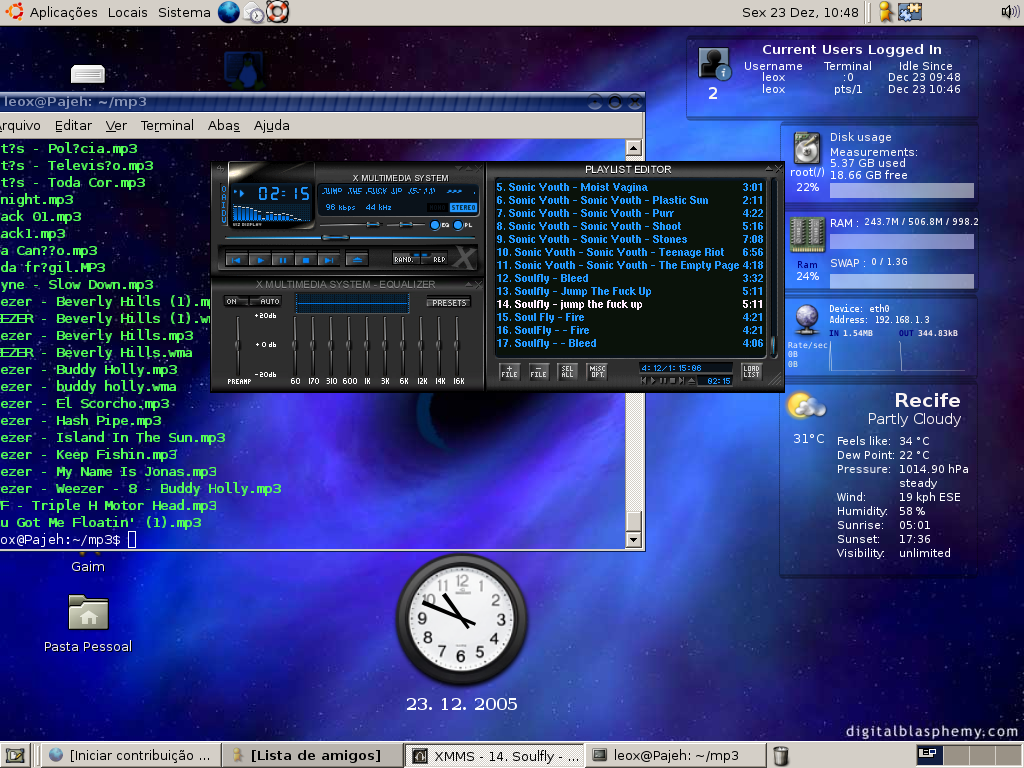Open the Sistema menu in top panel

pos(184,12)
